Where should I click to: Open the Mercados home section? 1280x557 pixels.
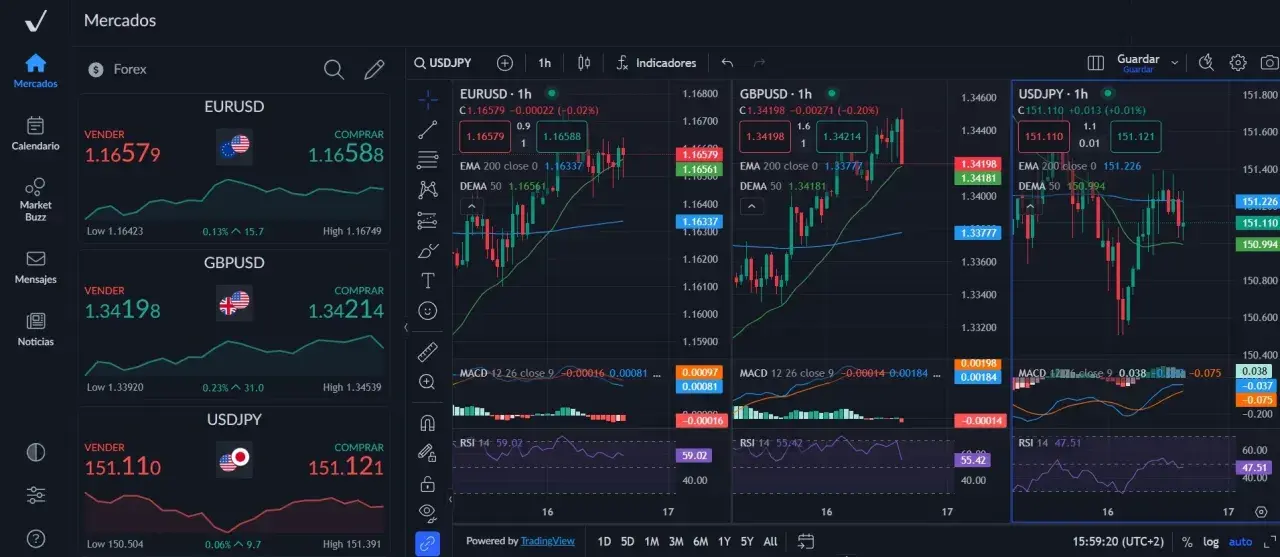[x=35, y=71]
